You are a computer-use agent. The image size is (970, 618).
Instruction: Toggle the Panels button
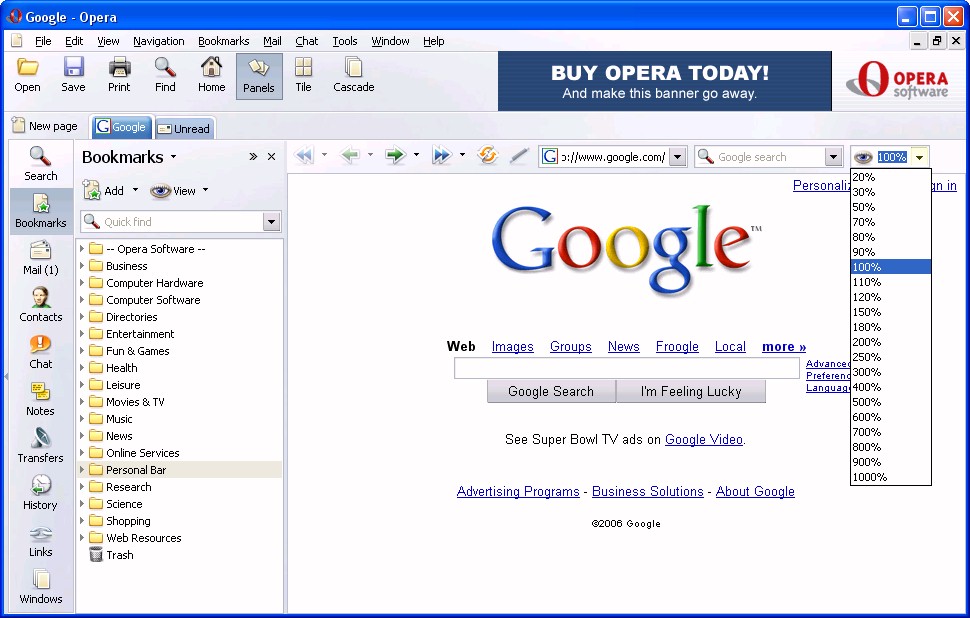click(259, 76)
